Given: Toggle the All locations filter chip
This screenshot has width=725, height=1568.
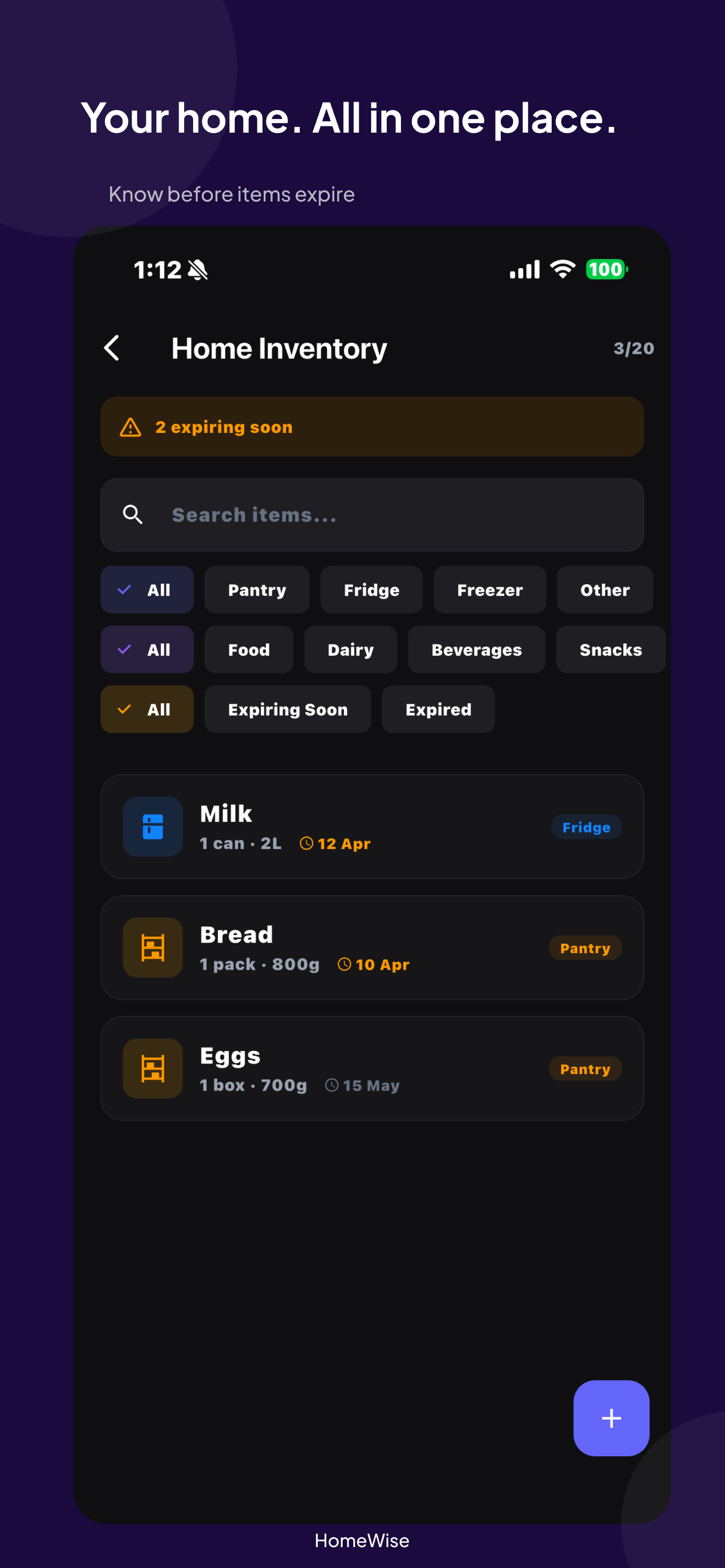Looking at the screenshot, I should [x=147, y=589].
